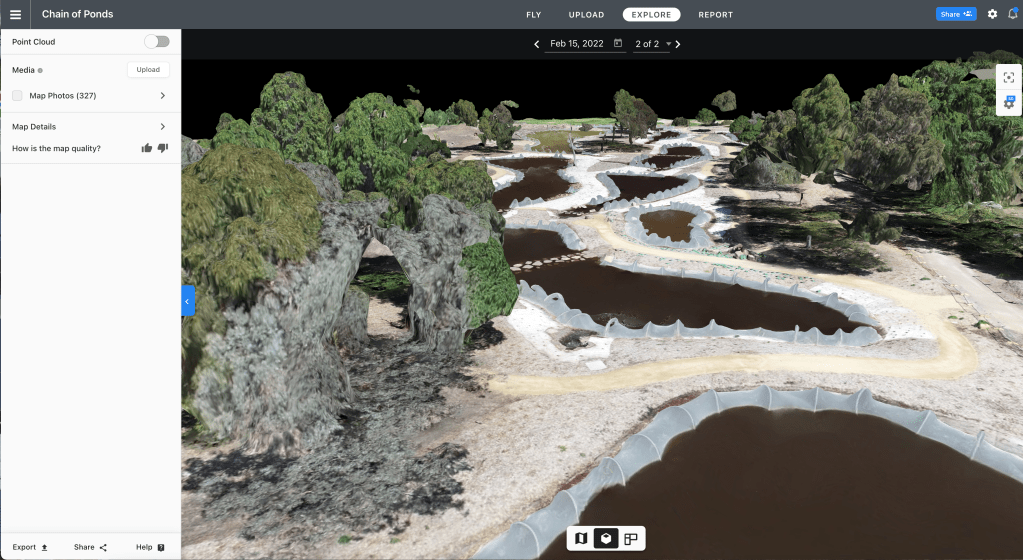1023x560 pixels.
Task: Give thumbs up for map quality
Action: [147, 148]
